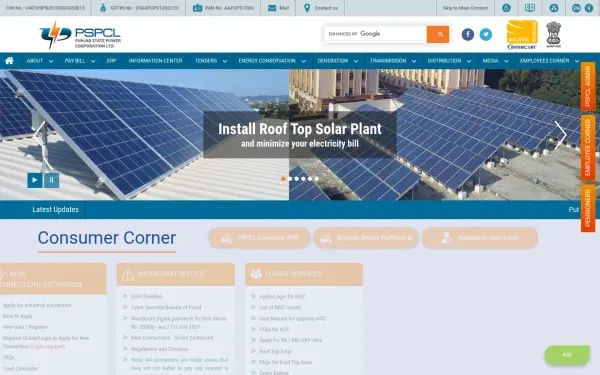Open Regulations and Circulars link
600x375 pixels.
tap(160, 349)
